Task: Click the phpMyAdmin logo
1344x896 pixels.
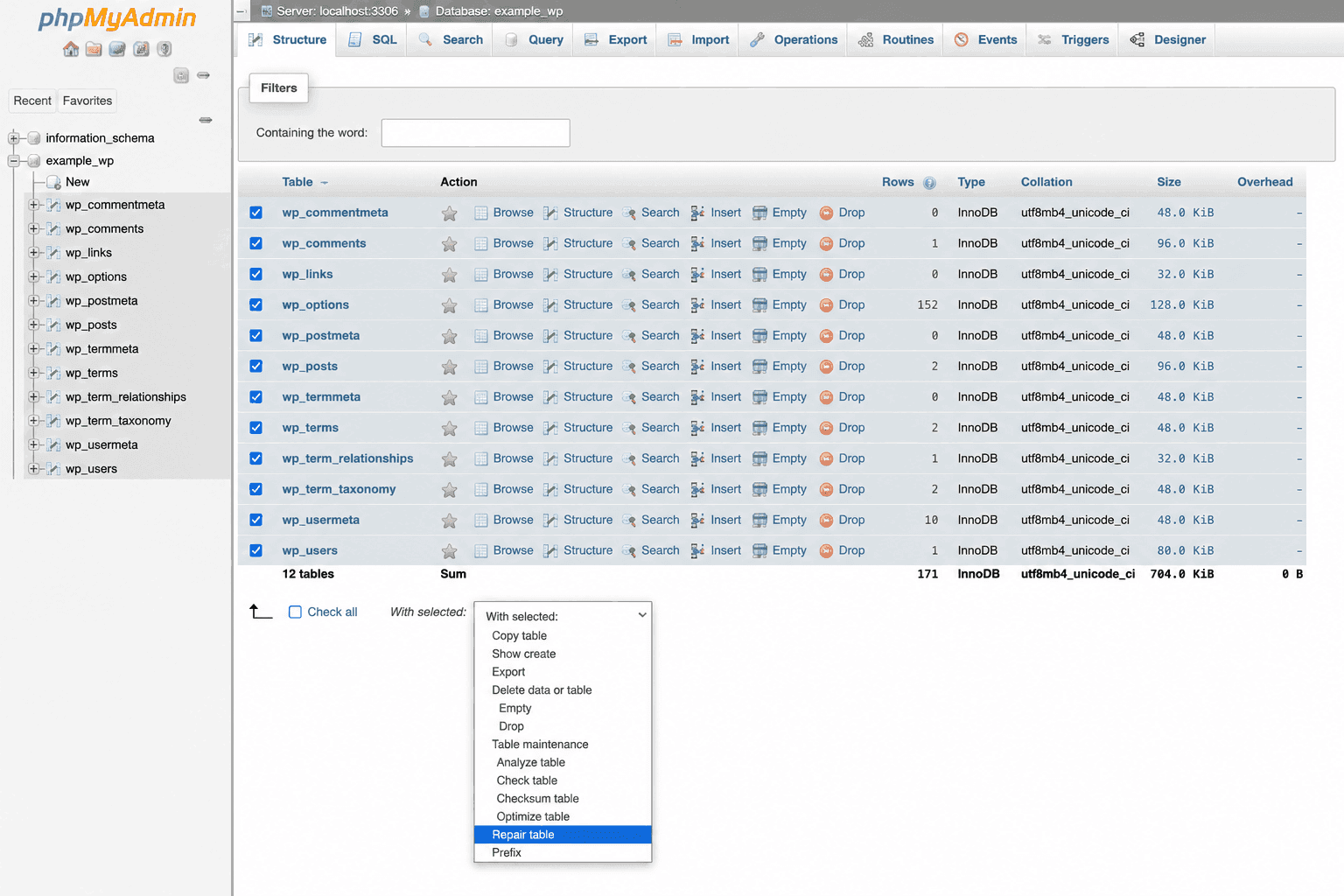Action: point(117,18)
